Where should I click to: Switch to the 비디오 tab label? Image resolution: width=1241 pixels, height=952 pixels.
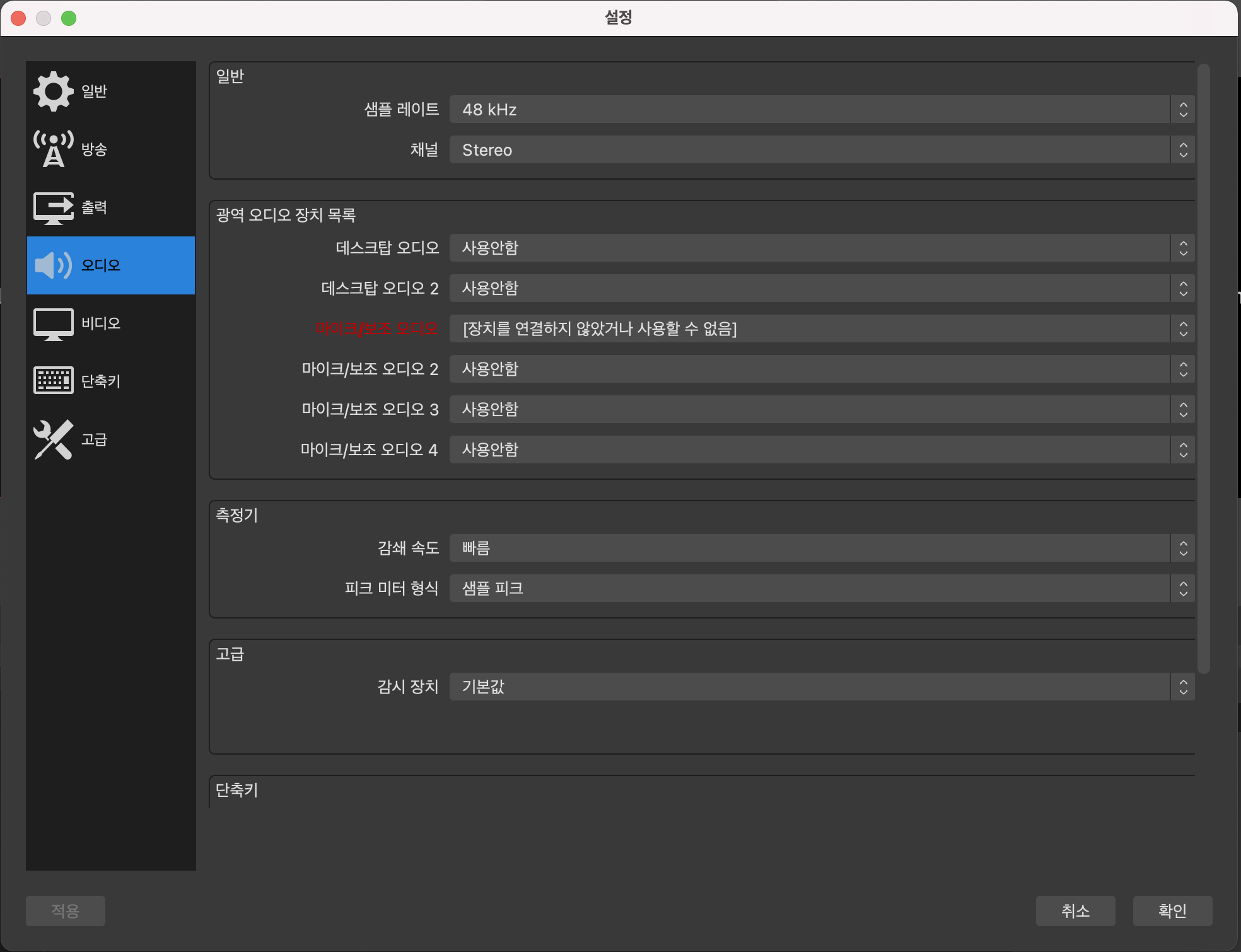101,323
